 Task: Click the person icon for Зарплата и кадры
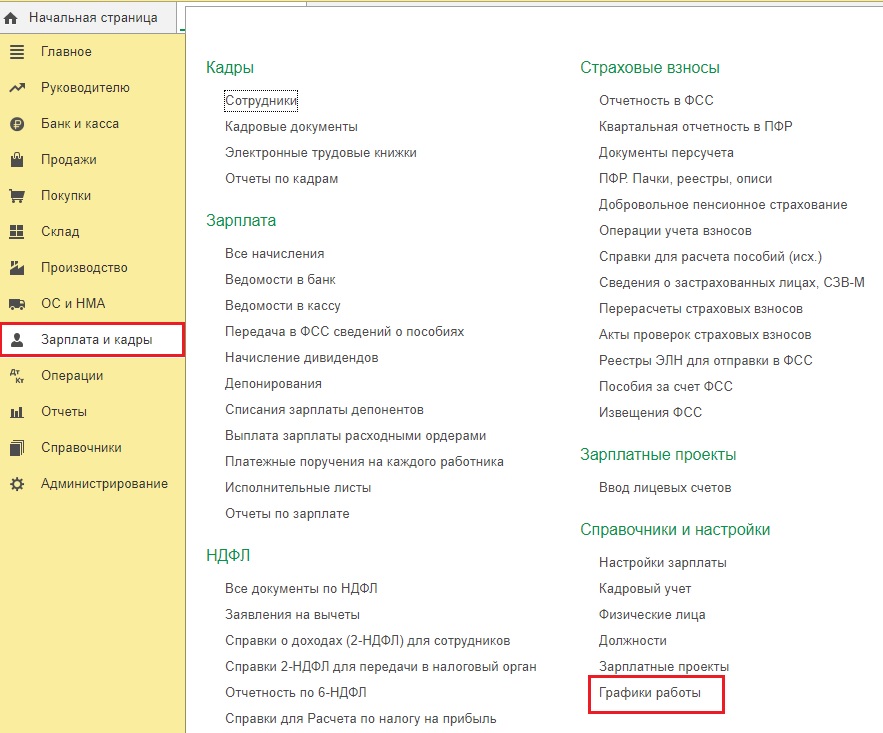(x=17, y=340)
